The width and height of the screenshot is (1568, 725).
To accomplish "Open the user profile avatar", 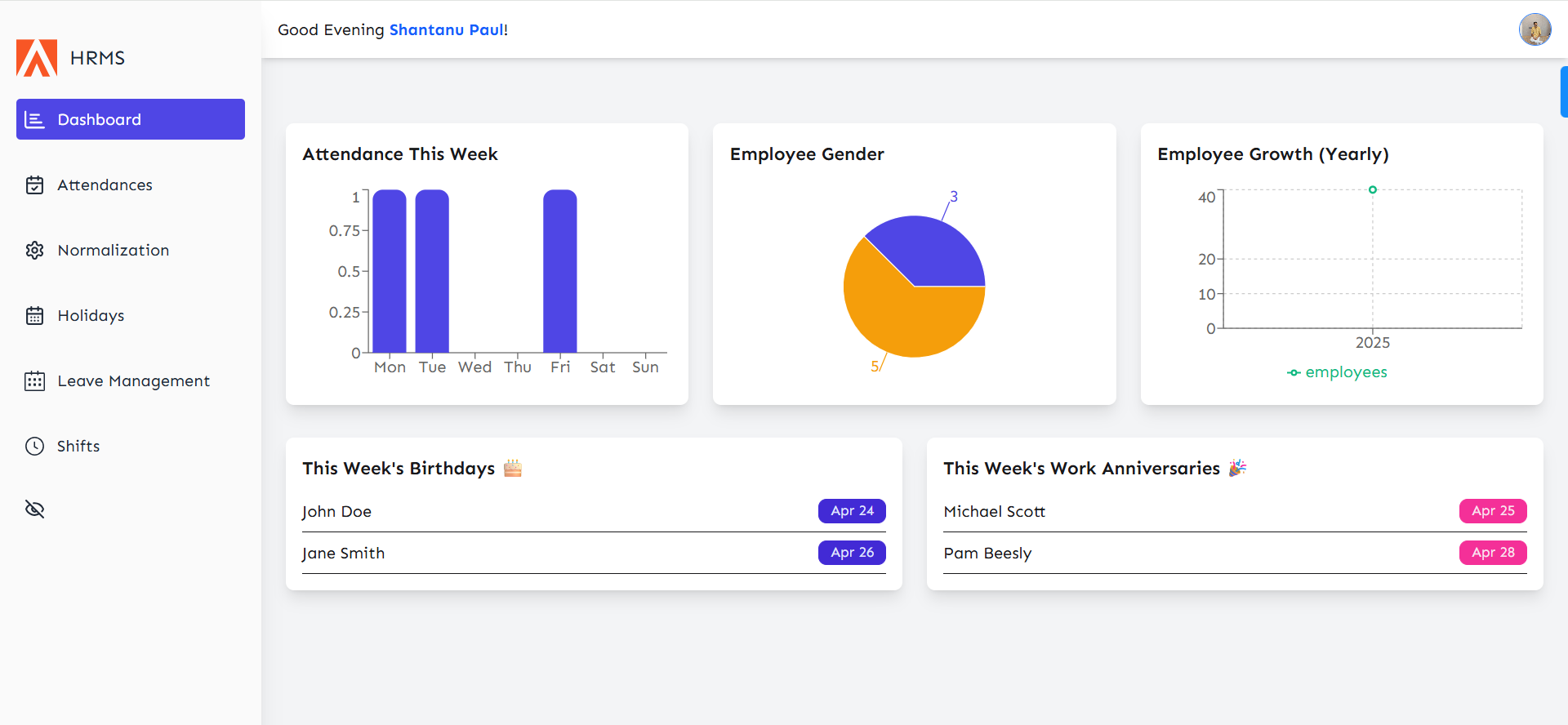I will (x=1535, y=30).
